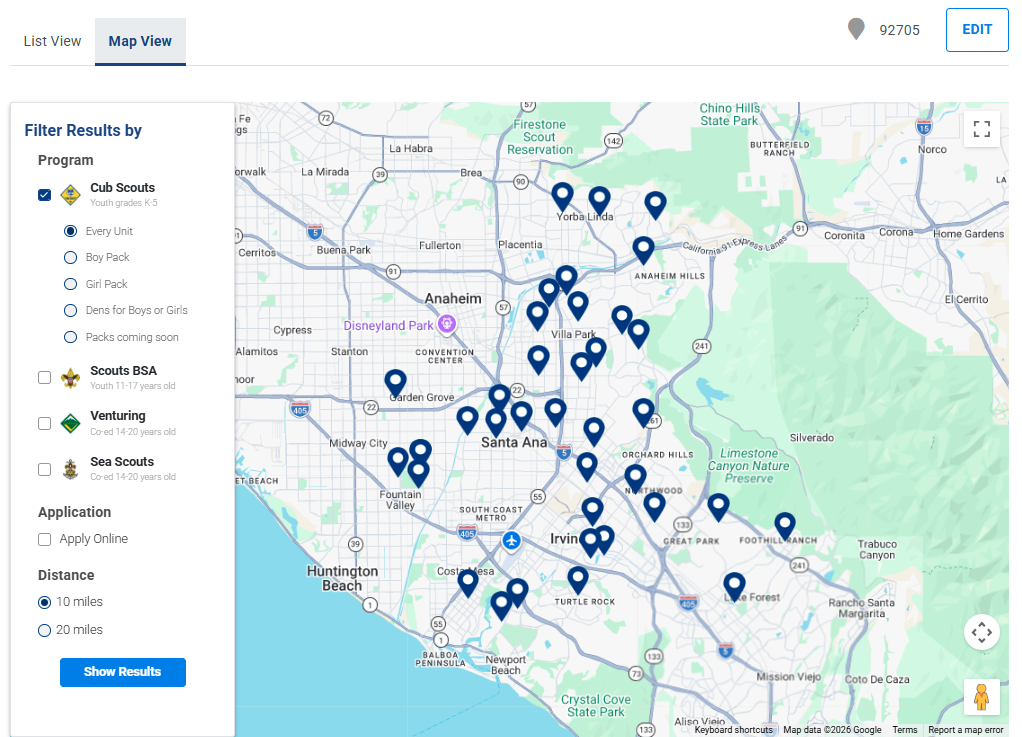The image size is (1022, 737).
Task: Click the airport icon on map
Action: pos(512,541)
